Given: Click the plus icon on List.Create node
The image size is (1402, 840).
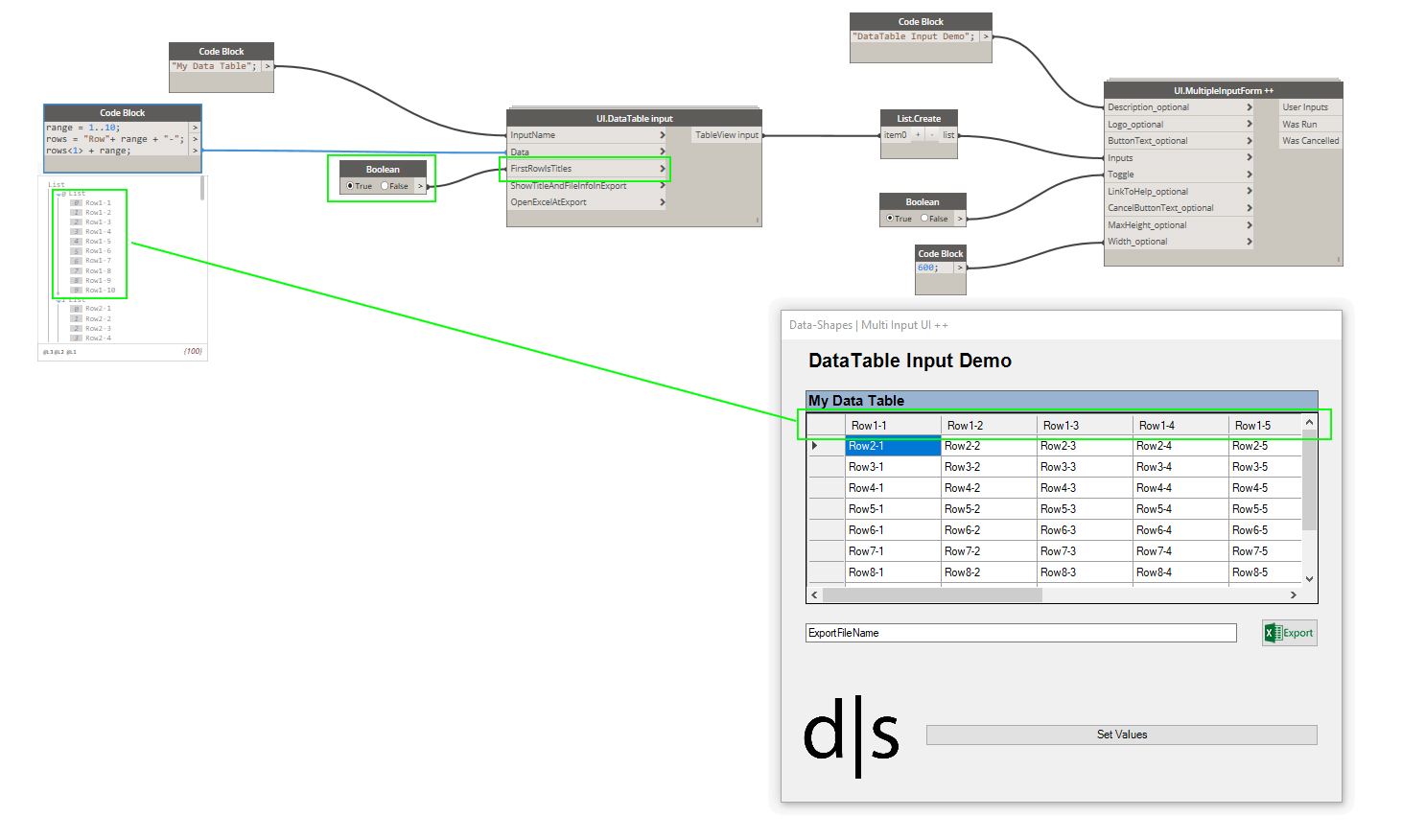Looking at the screenshot, I should [918, 135].
